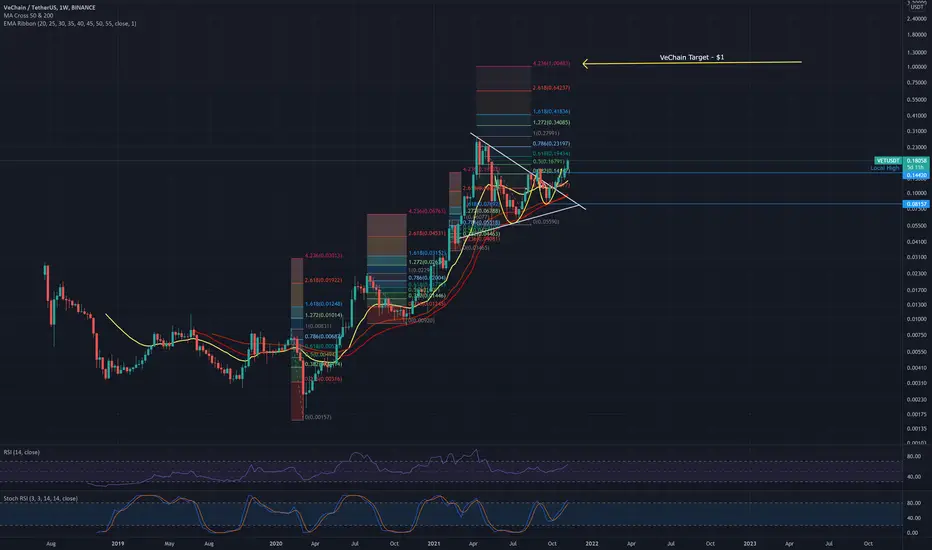932x550 pixels.
Task: Select Fibonacci level 2.618(0.04531)
Action: coord(427,233)
